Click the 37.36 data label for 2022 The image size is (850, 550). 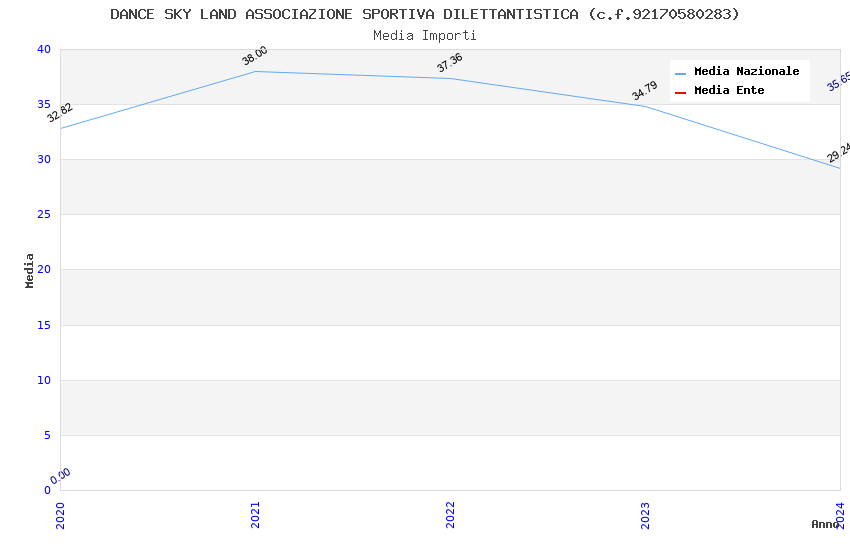tap(450, 62)
